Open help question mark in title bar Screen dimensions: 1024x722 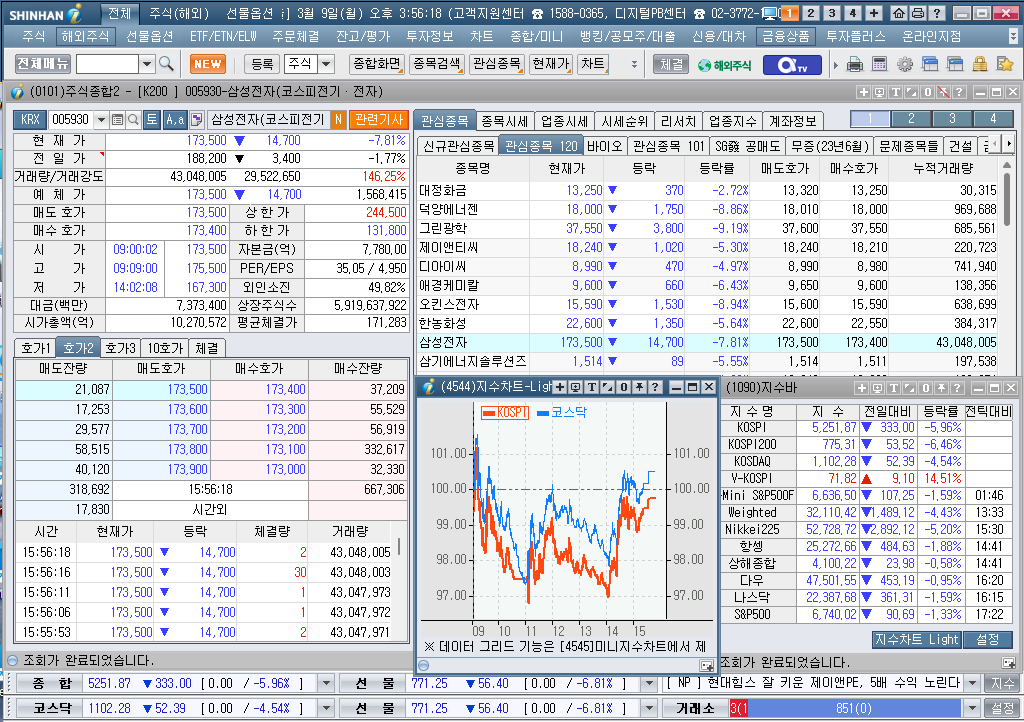pyautogui.click(x=936, y=12)
